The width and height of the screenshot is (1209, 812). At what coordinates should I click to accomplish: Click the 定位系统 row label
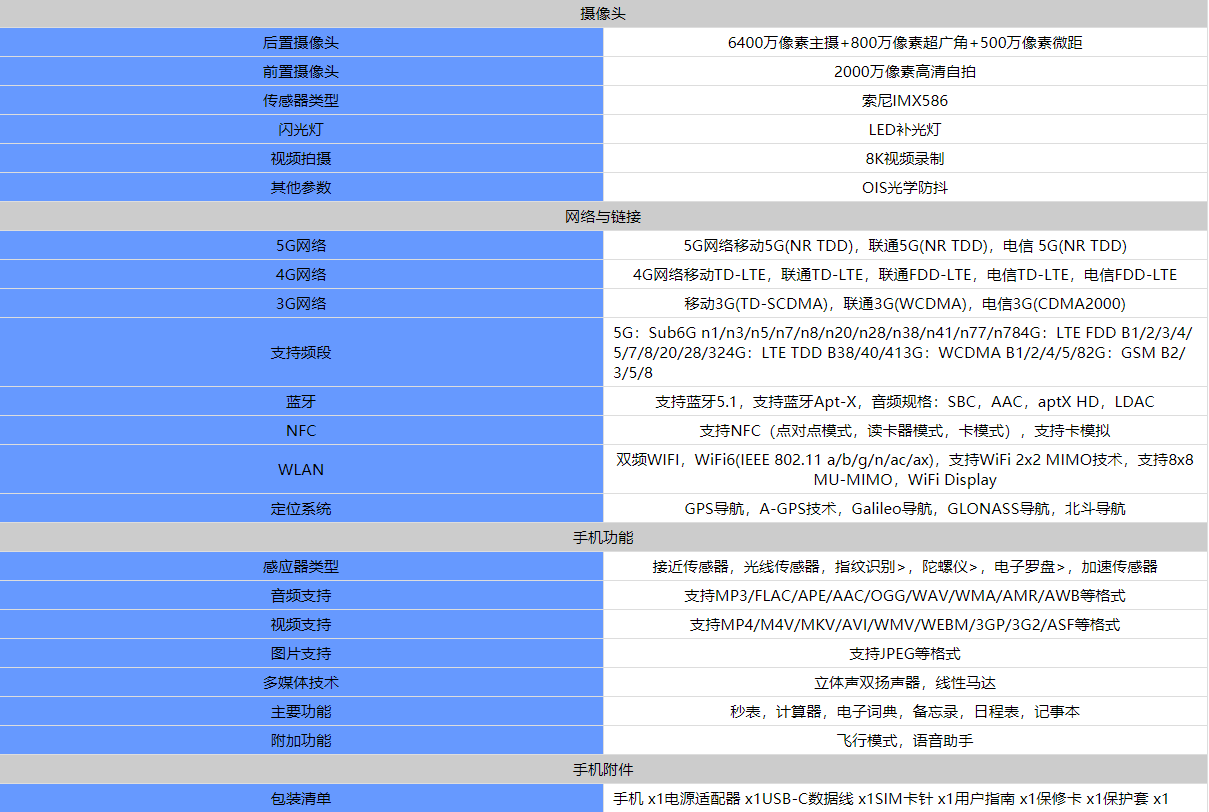pos(301,508)
